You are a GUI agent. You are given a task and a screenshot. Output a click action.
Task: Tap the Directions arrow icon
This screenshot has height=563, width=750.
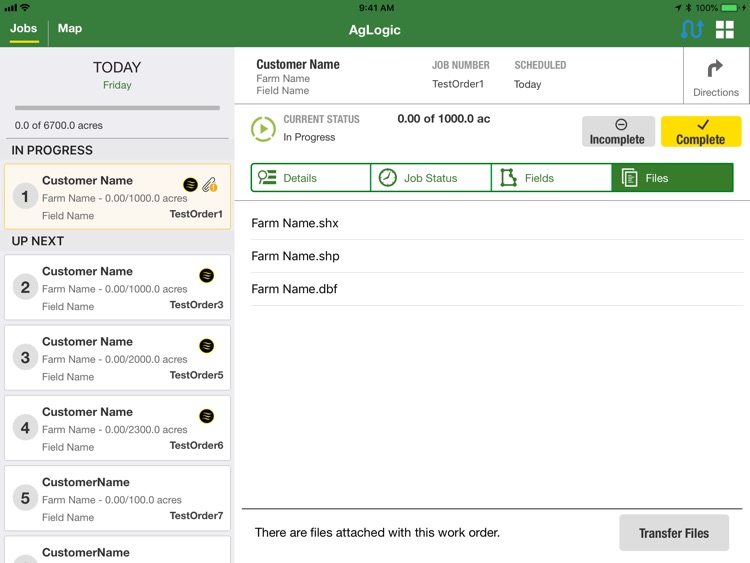[x=715, y=68]
